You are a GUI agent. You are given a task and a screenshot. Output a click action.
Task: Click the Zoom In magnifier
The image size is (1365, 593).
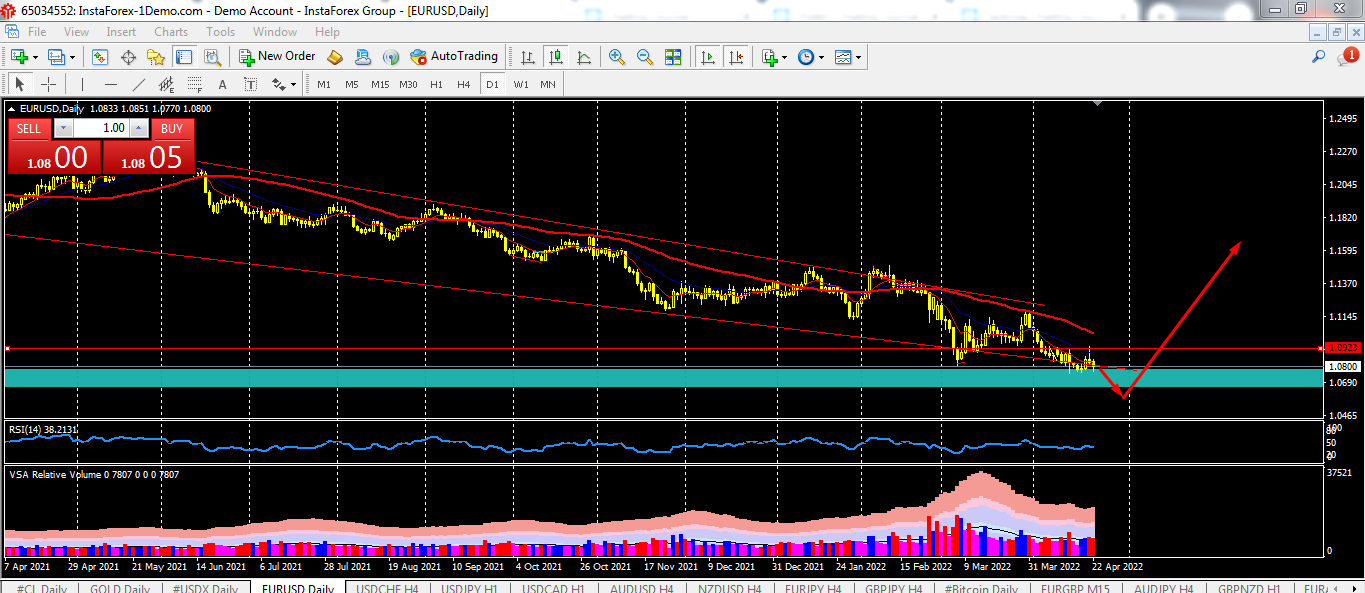tap(617, 57)
